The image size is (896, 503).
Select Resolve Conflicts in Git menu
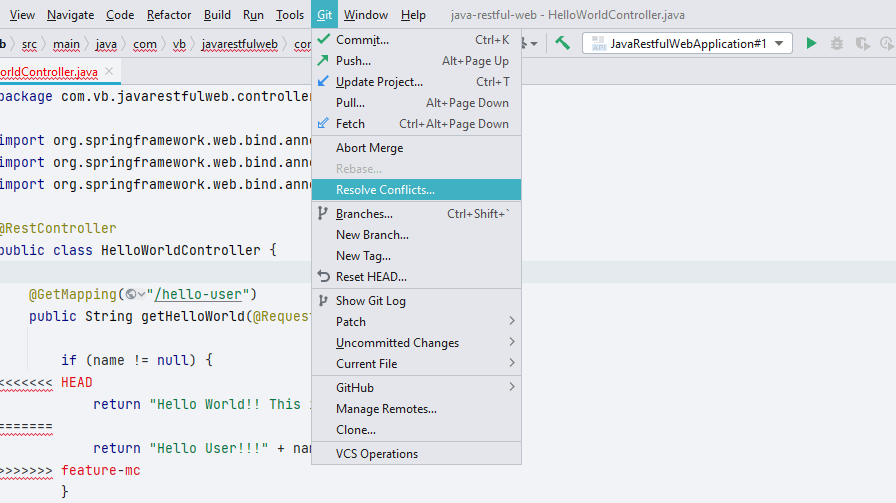pos(385,190)
